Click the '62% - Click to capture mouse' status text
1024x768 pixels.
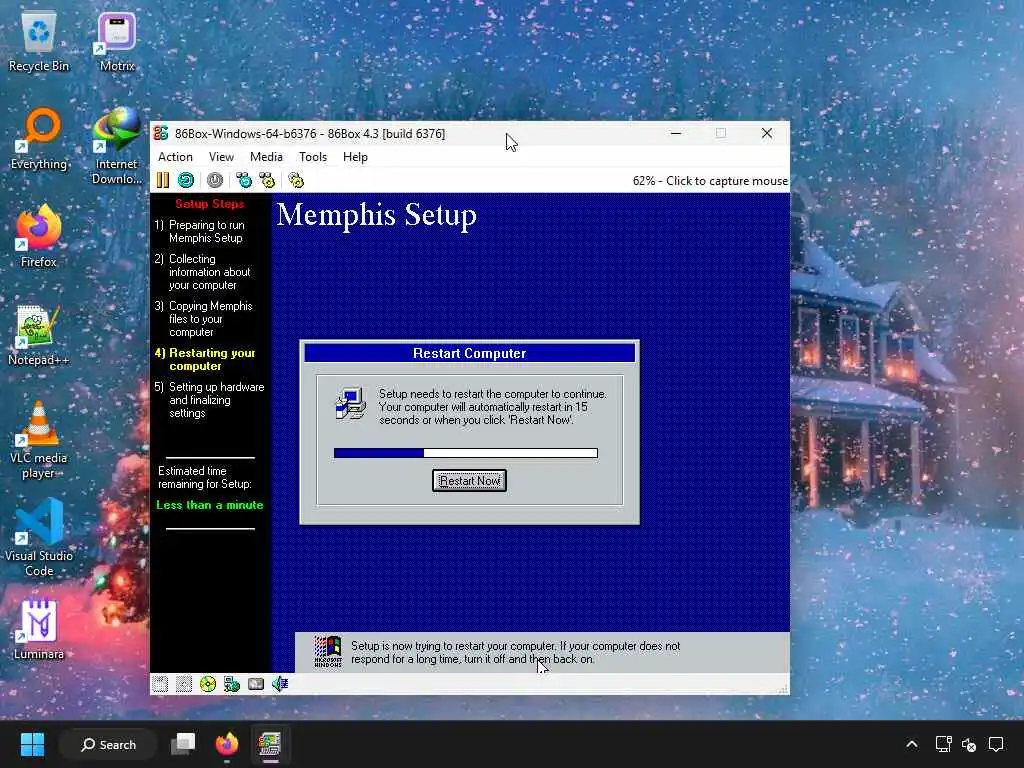(x=710, y=181)
